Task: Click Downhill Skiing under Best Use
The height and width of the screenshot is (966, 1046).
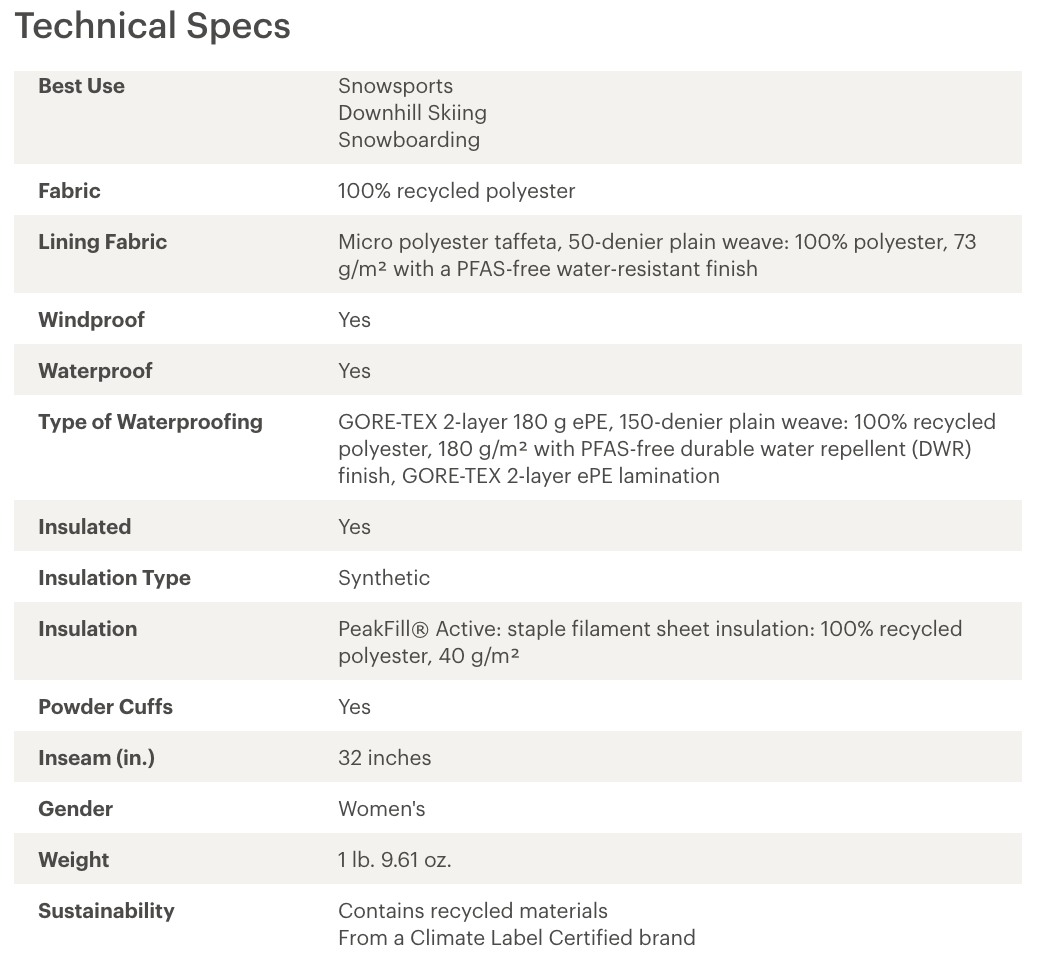Action: (412, 113)
